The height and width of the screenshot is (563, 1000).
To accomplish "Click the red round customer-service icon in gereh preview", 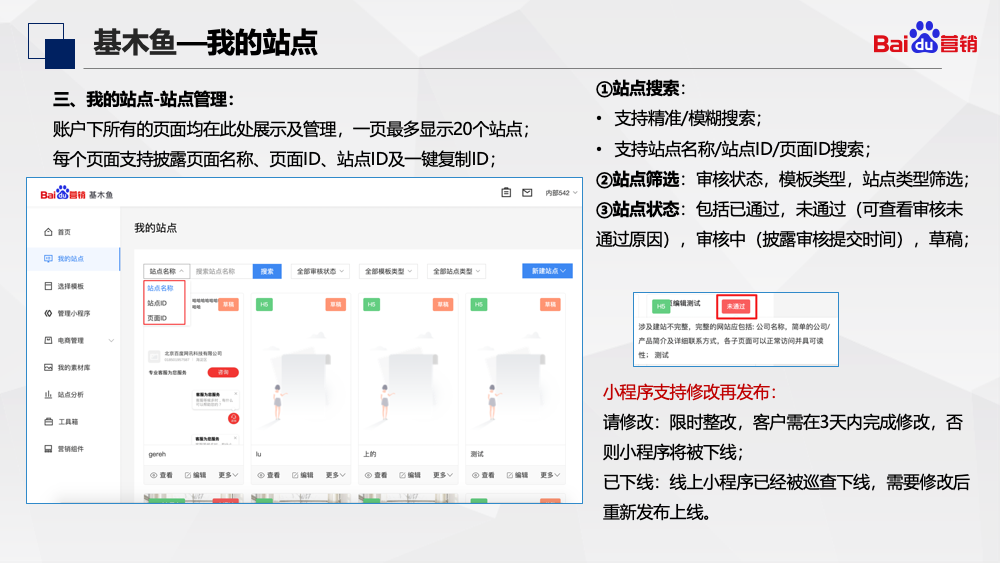I will click(233, 419).
